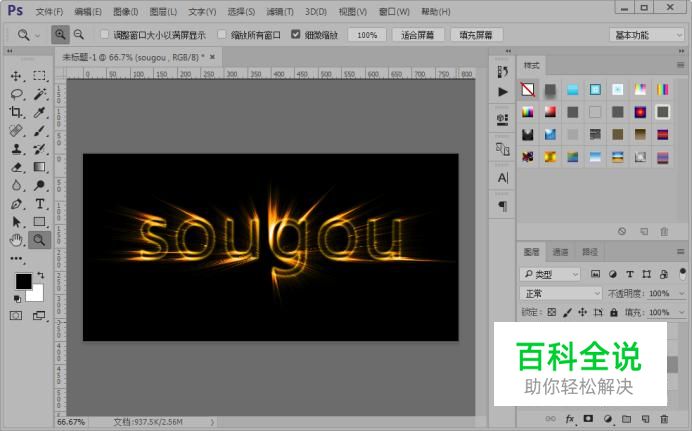
Task: Open 窗口(W) menu
Action: coord(394,11)
